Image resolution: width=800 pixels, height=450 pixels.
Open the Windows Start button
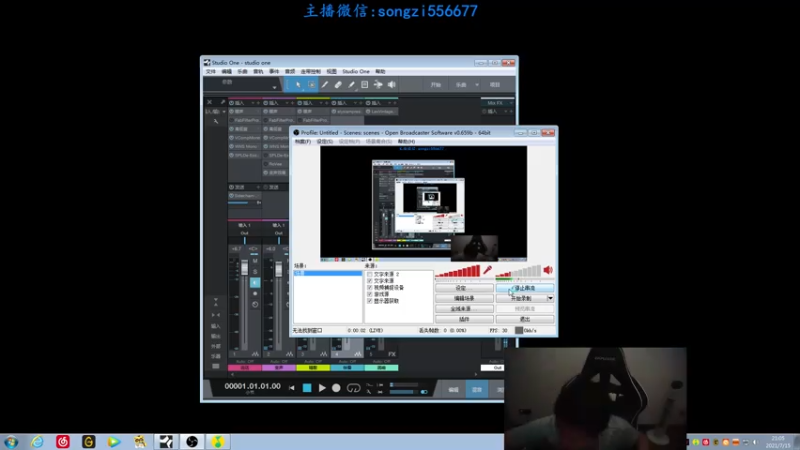[x=11, y=442]
